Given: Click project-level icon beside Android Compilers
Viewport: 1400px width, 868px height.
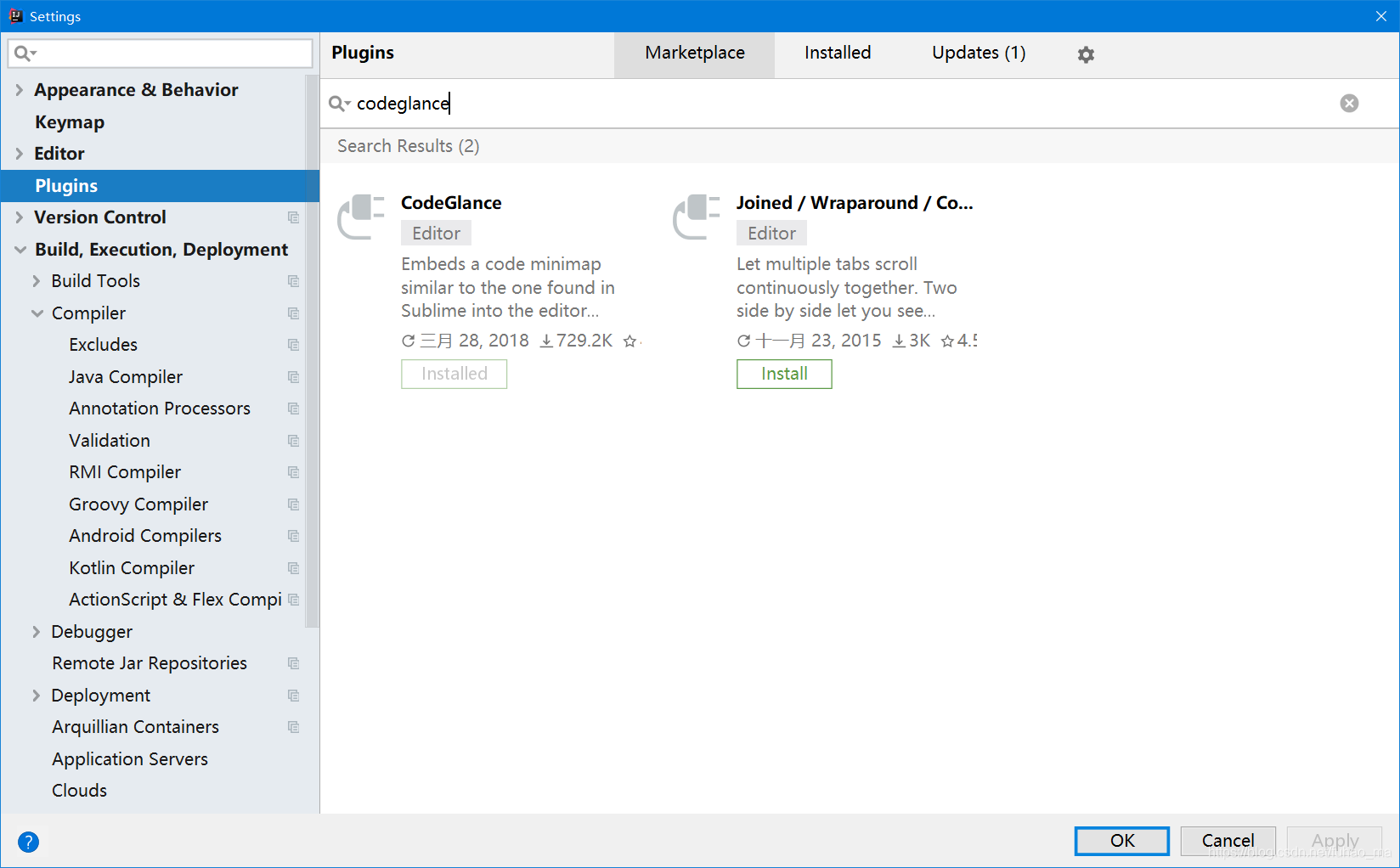Looking at the screenshot, I should pos(293,536).
